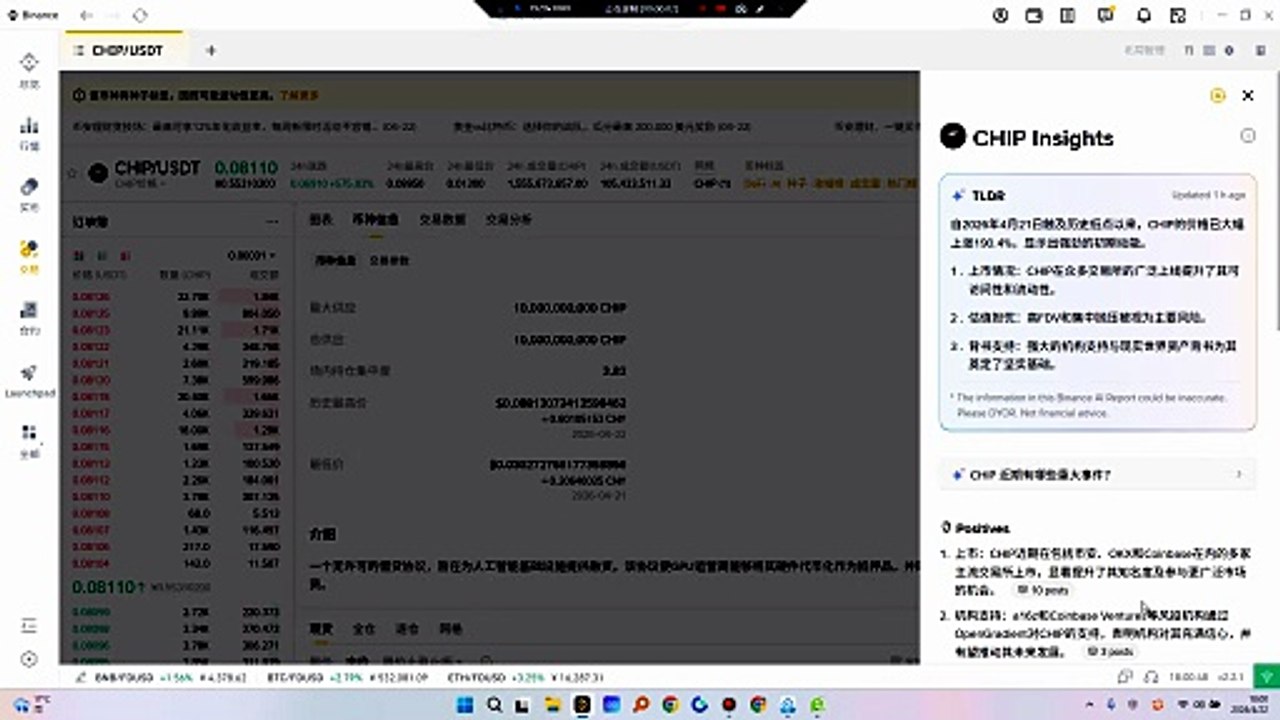This screenshot has height=720, width=1280.
Task: Open the Windows Start button
Action: [x=465, y=705]
